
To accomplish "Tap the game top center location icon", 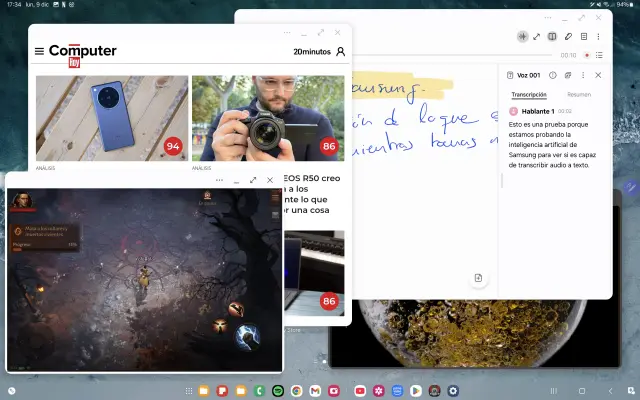I will tap(207, 195).
